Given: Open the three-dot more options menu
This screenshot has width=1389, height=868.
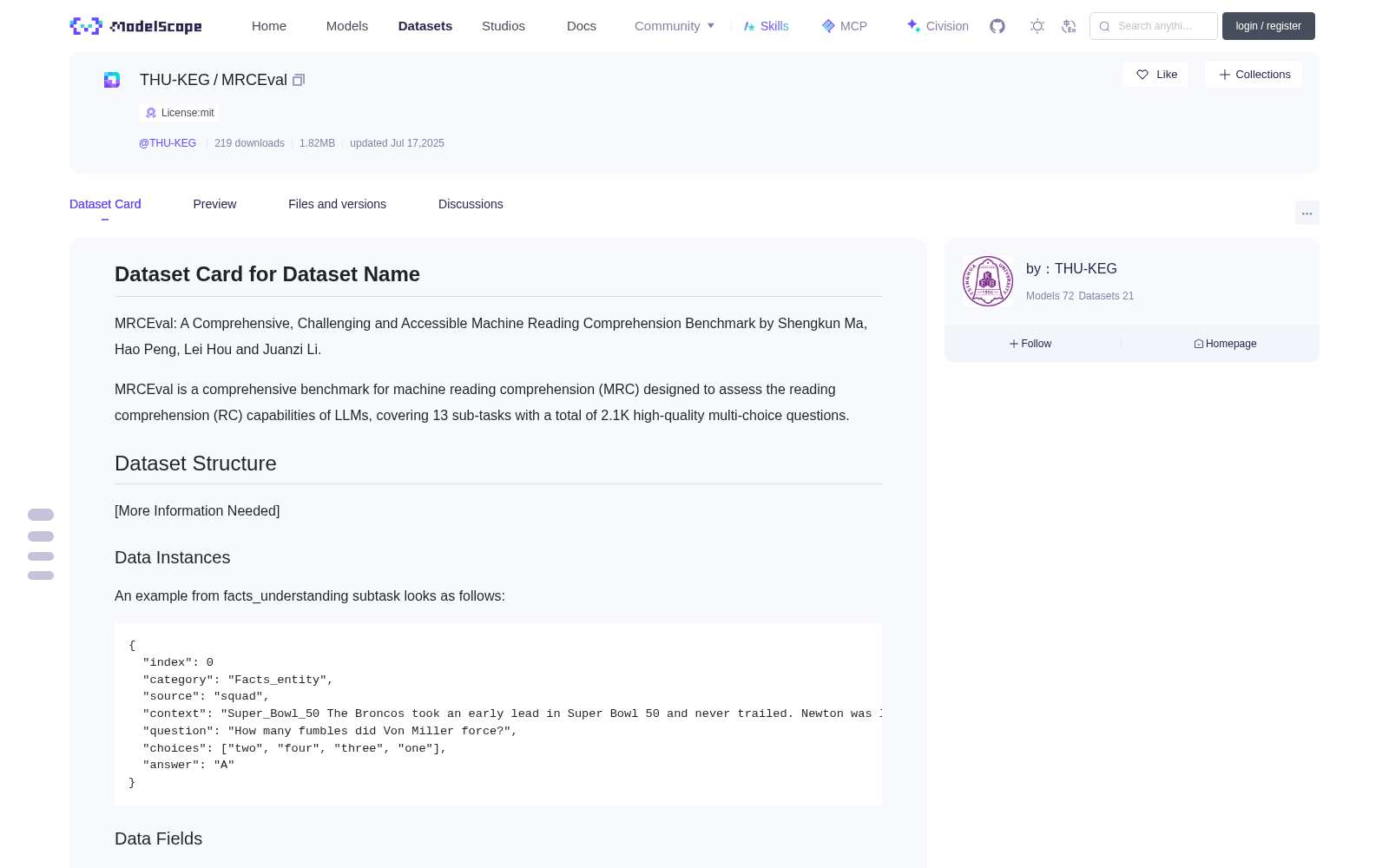Looking at the screenshot, I should click(1307, 213).
